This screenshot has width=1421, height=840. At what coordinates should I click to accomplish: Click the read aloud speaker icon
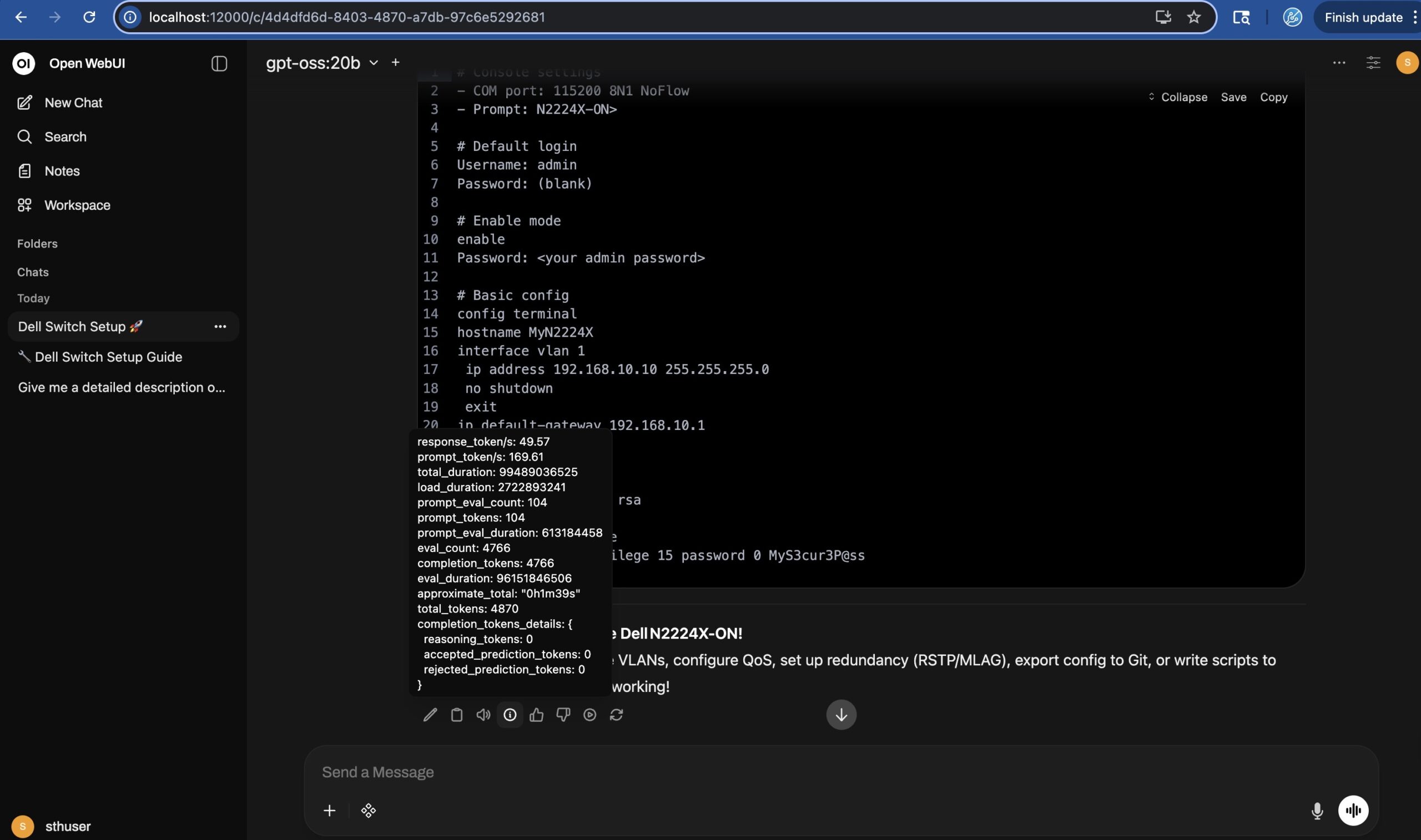[483, 715]
